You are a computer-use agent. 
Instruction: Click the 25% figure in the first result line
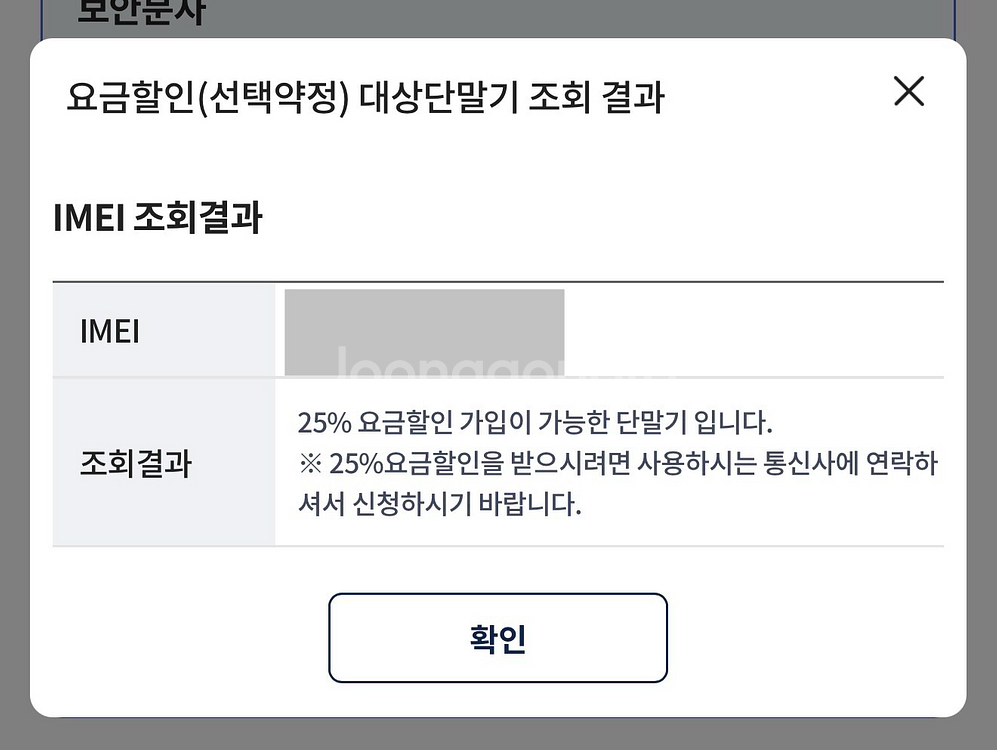click(324, 423)
